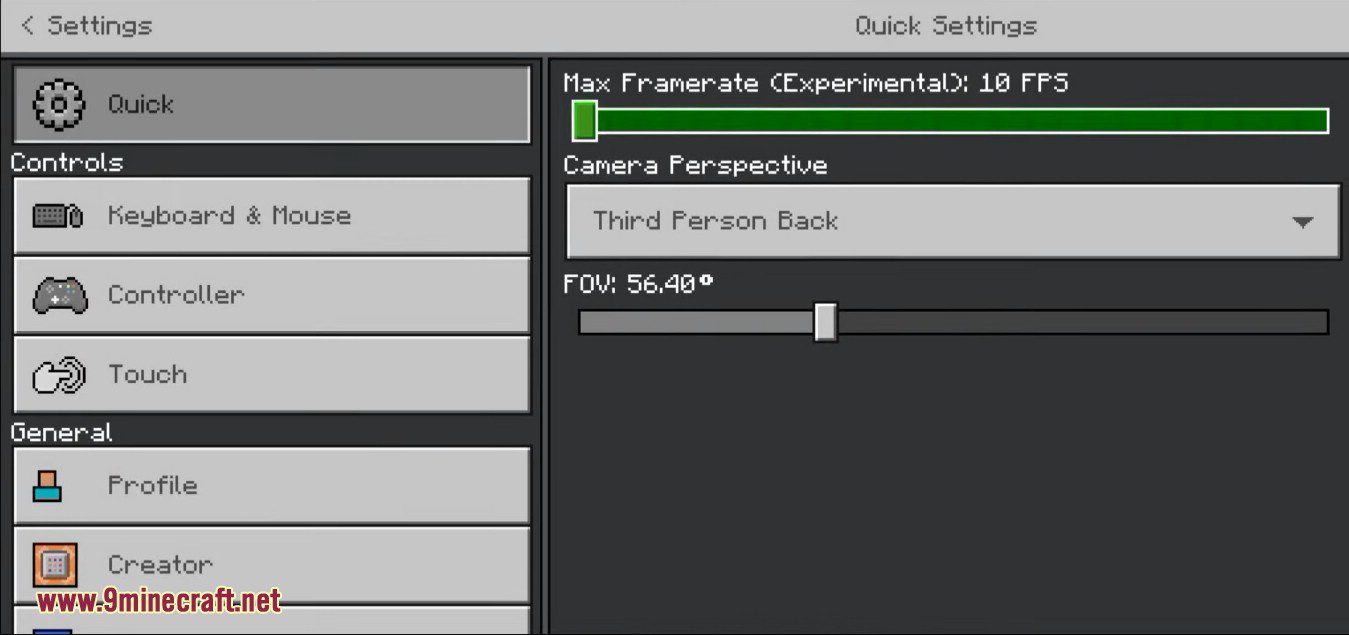Image resolution: width=1349 pixels, height=635 pixels.
Task: Click the Keyboard & Mouse icon
Action: click(x=57, y=216)
